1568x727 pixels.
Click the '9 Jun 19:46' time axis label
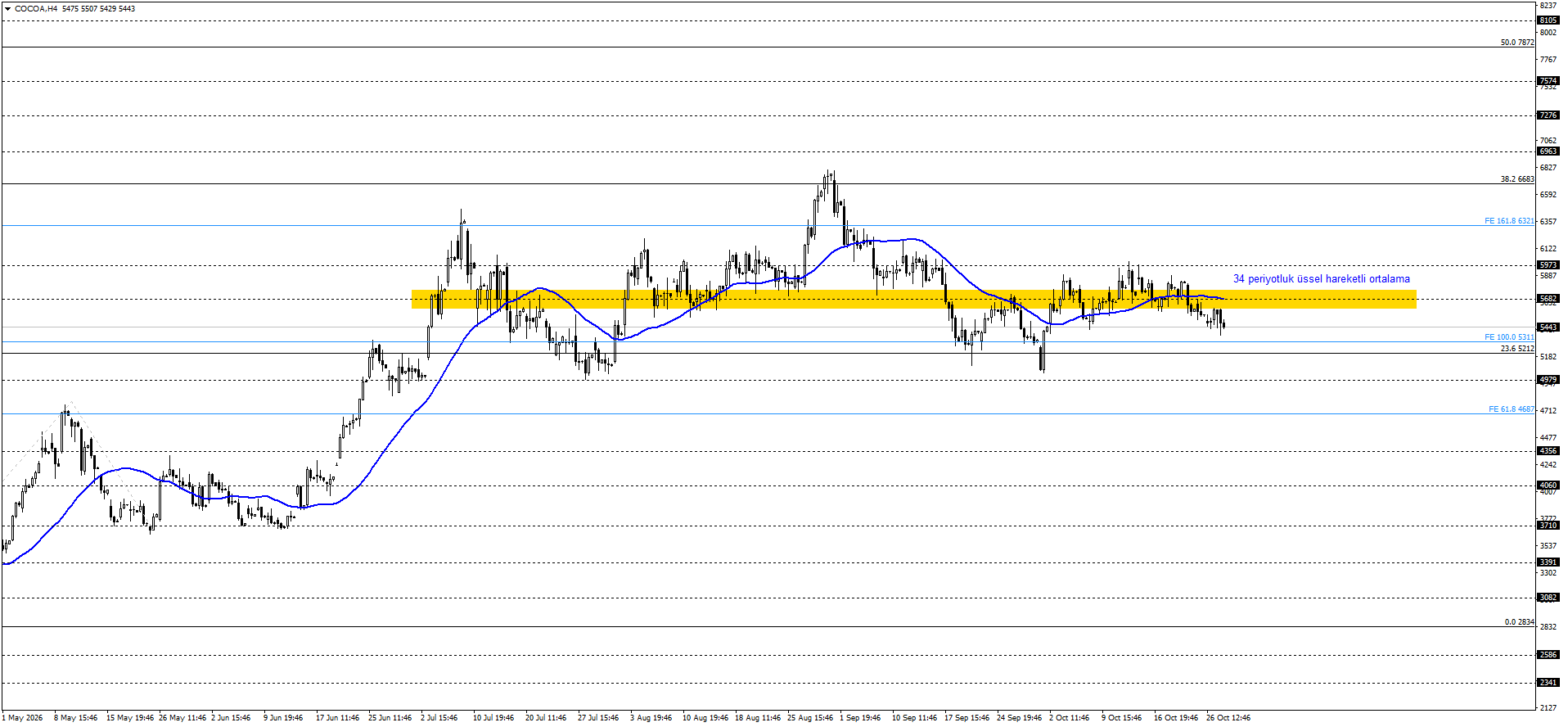point(283,718)
